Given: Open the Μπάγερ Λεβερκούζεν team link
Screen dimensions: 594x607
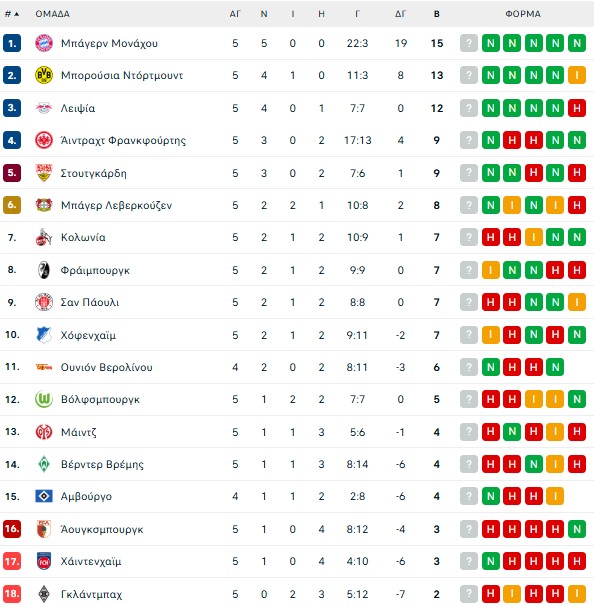Looking at the screenshot, I should 116,205.
